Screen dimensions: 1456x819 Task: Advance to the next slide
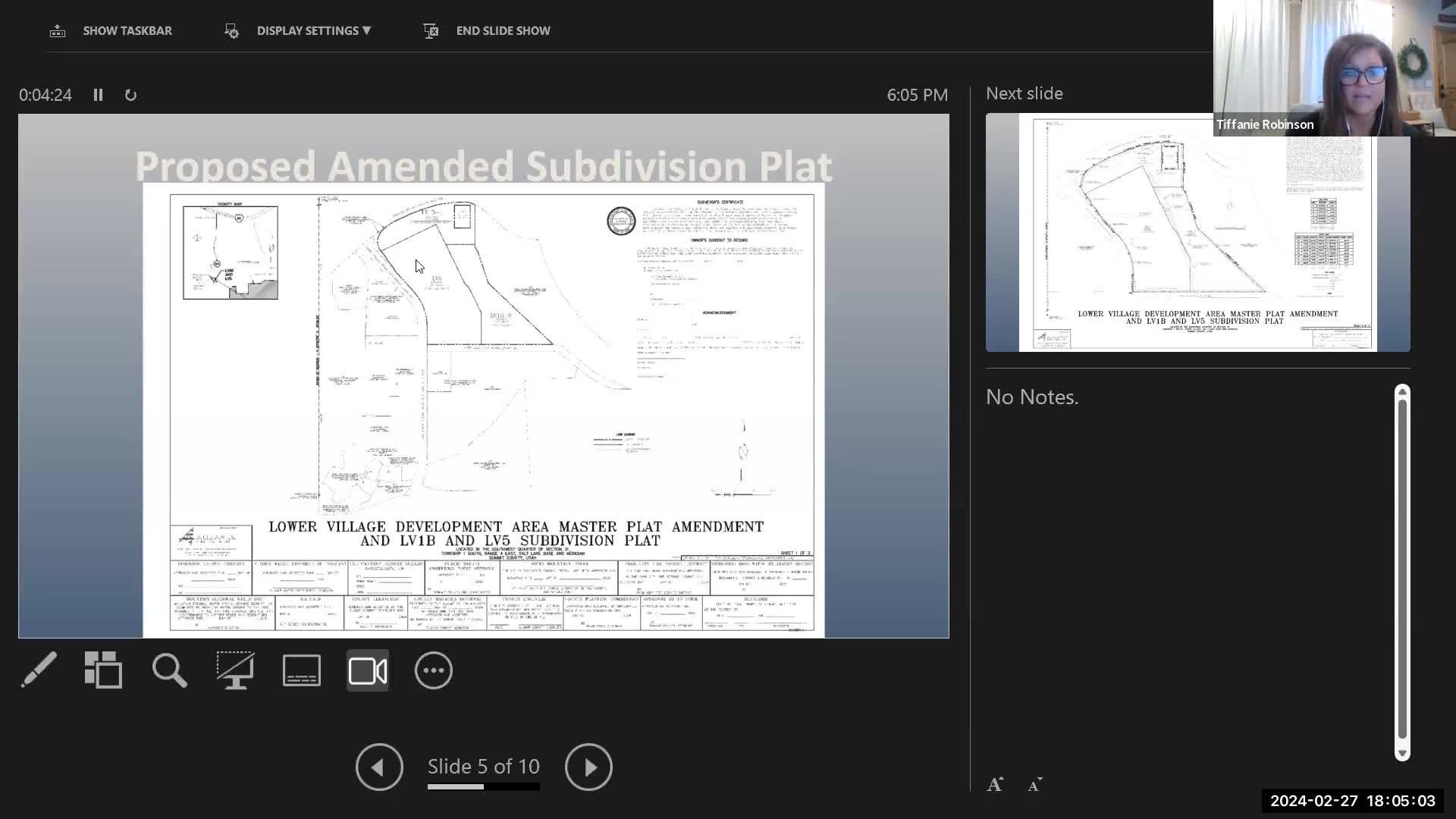tap(588, 767)
